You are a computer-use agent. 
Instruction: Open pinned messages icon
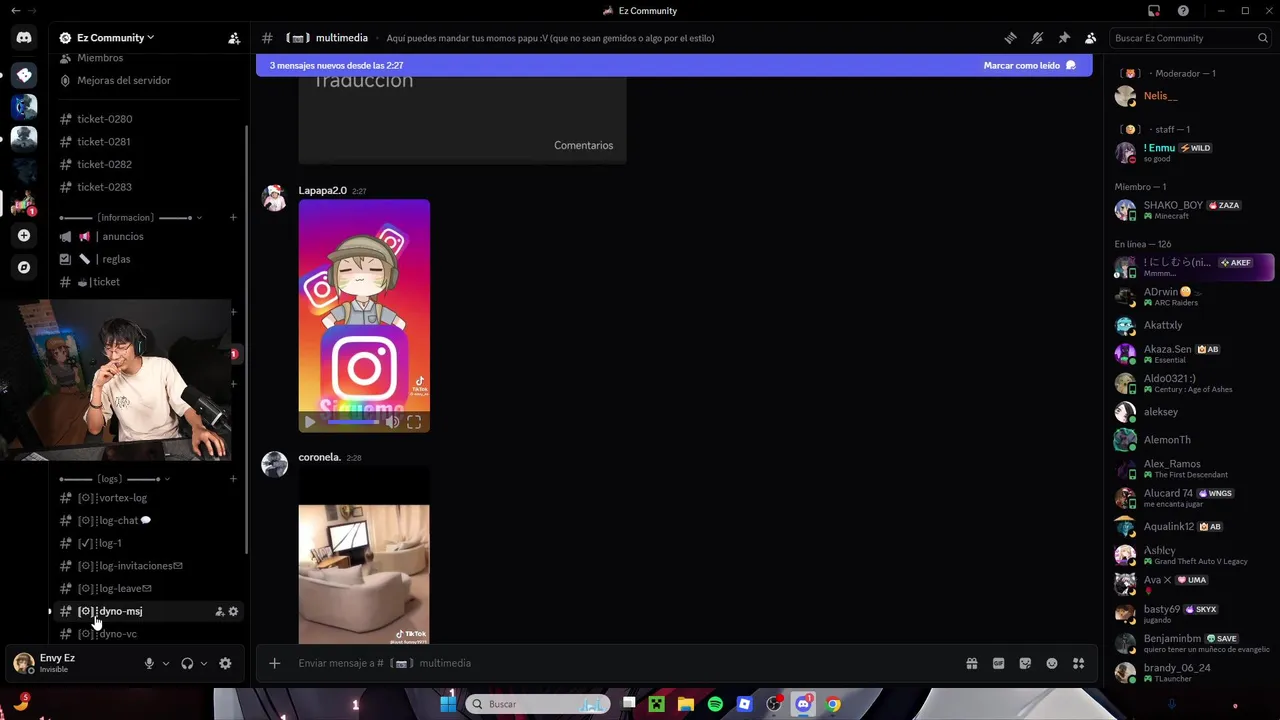click(1064, 38)
